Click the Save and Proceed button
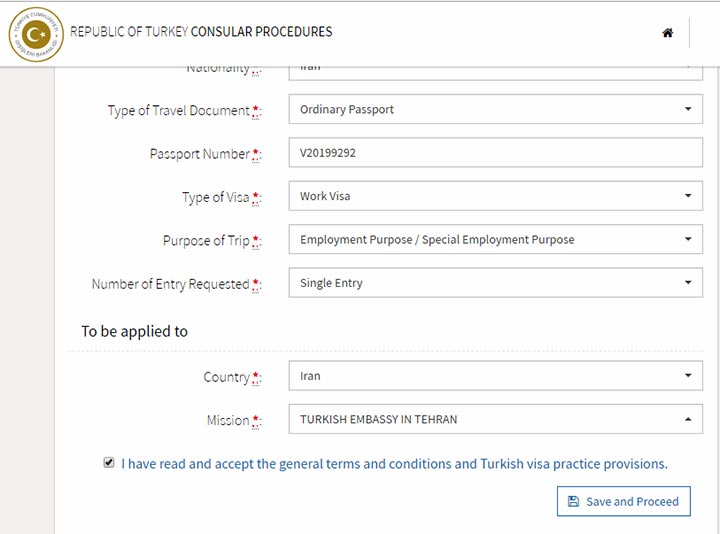This screenshot has height=534, width=720. coord(624,501)
